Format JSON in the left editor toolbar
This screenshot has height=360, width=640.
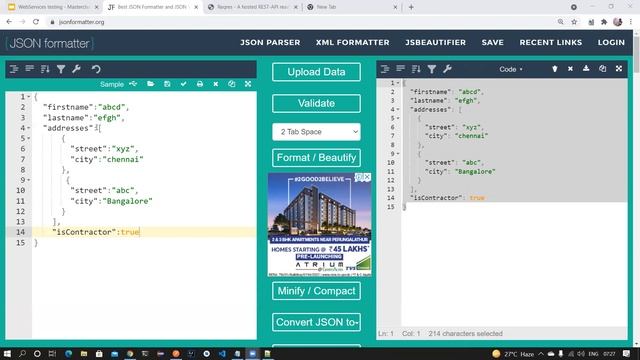coord(14,69)
